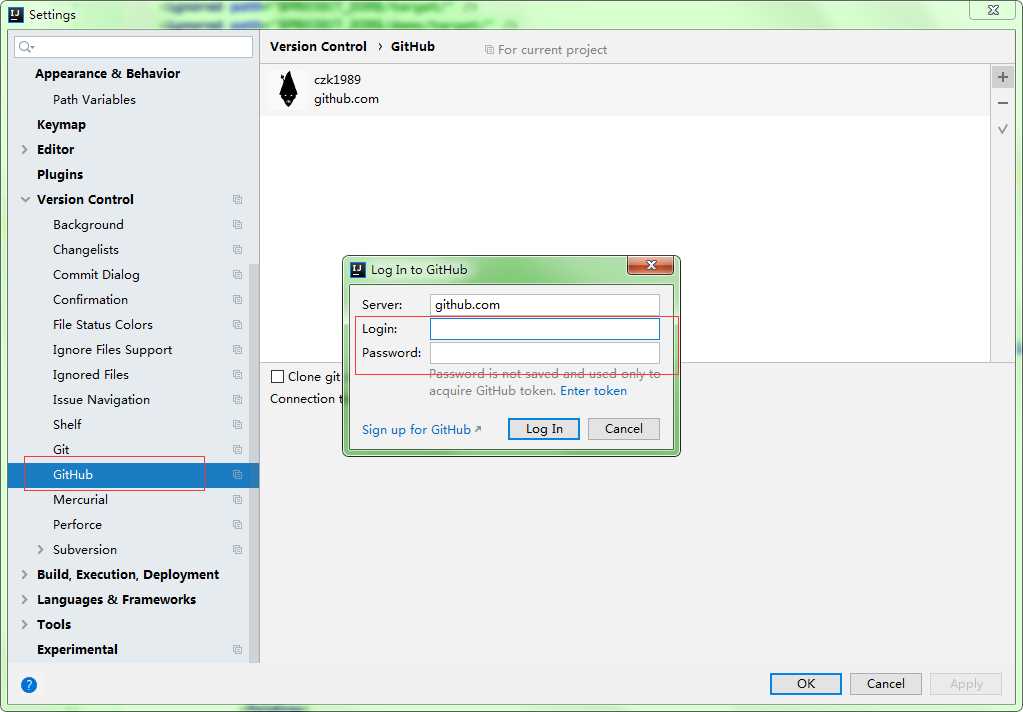The image size is (1023, 712).
Task: Collapse the Version Control section
Action: pyautogui.click(x=25, y=200)
